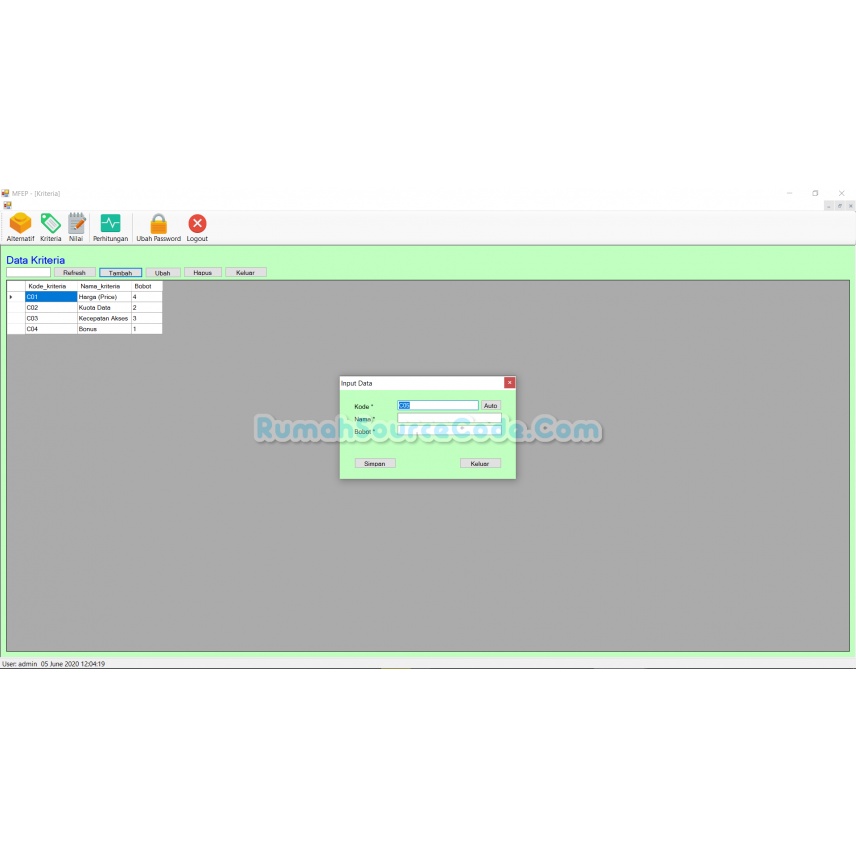Image resolution: width=856 pixels, height=856 pixels.
Task: Open the Nilai notepad icon
Action: point(76,227)
